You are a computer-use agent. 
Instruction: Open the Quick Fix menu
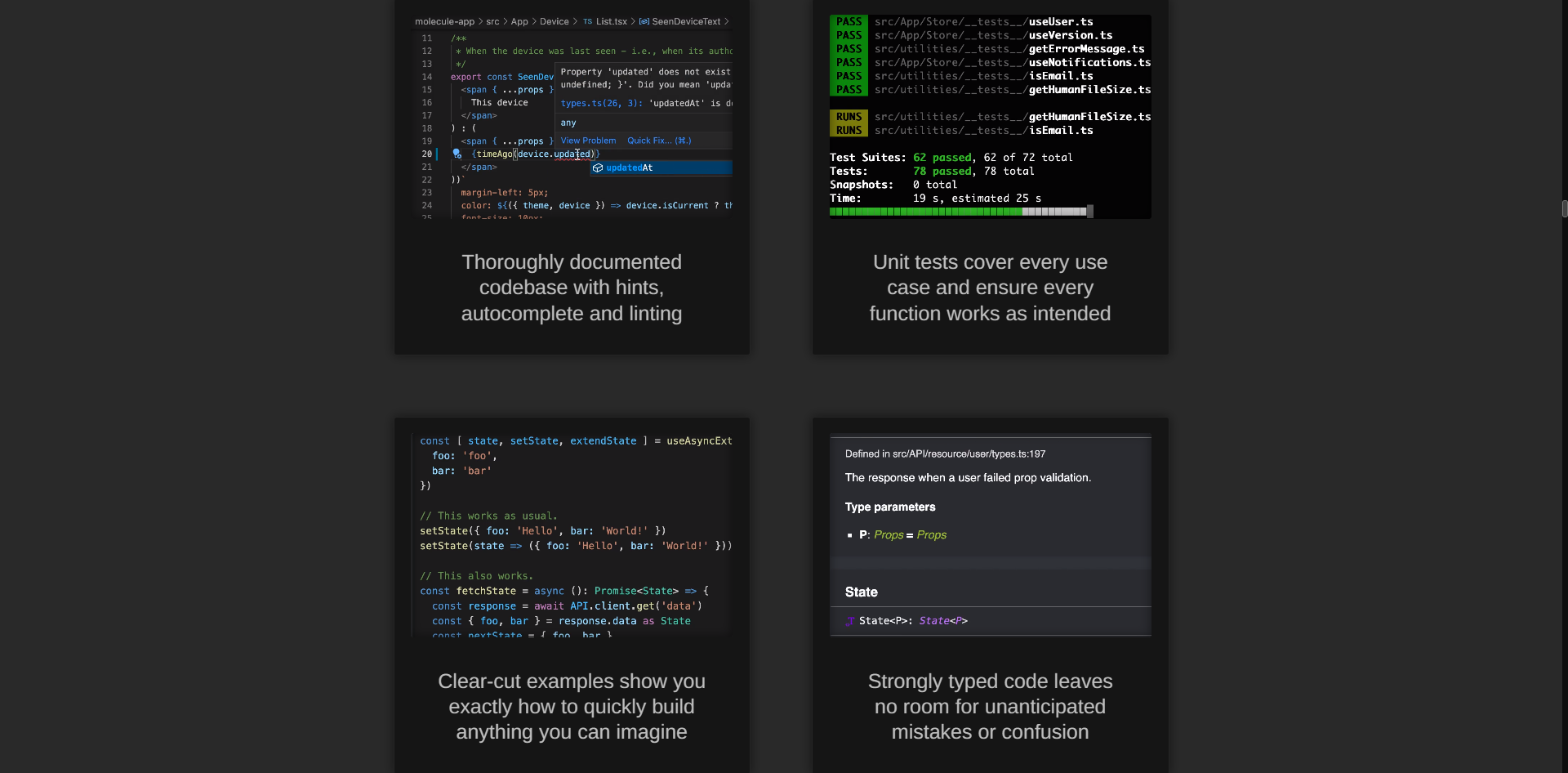[660, 141]
